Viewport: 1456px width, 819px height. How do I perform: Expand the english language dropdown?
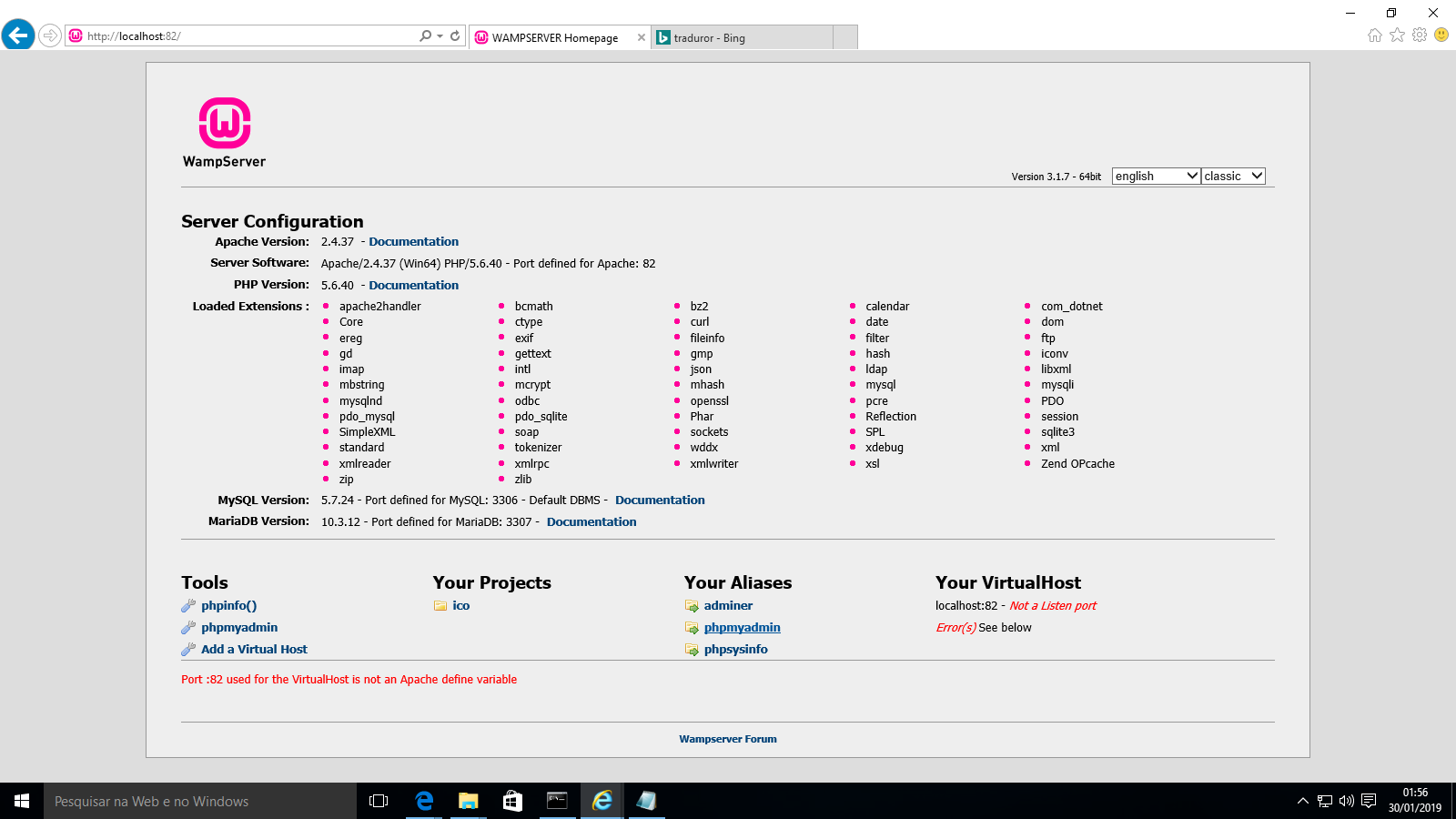[x=1156, y=177]
